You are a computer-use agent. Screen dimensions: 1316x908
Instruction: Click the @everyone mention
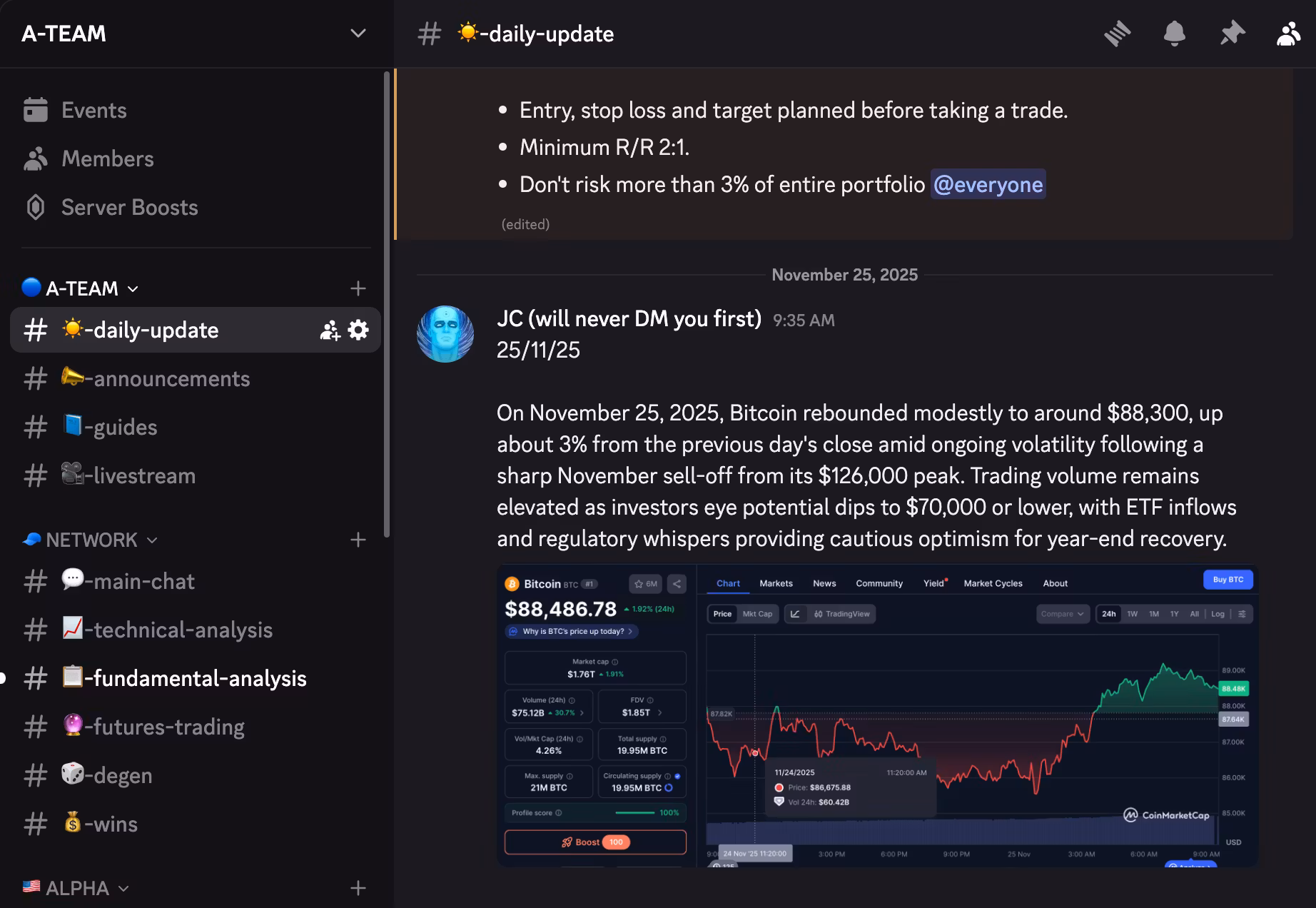(988, 184)
